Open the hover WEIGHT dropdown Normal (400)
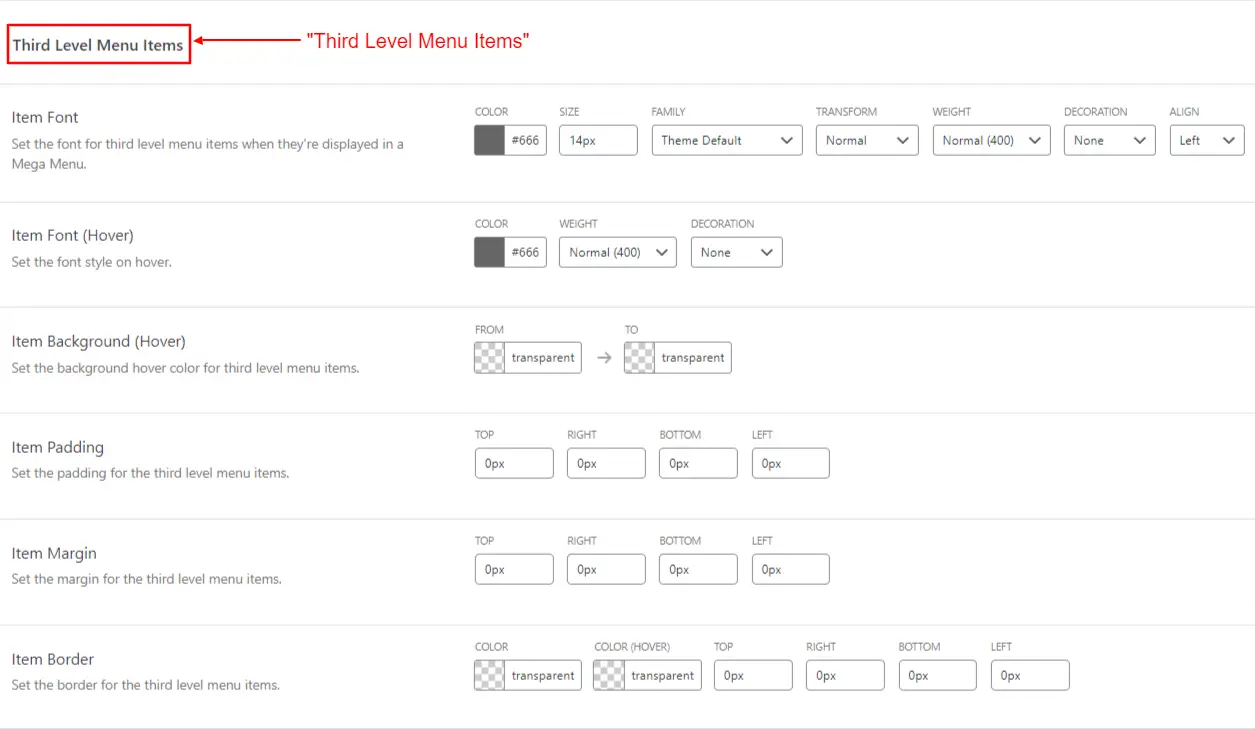Viewport: 1255px width, 729px height. (617, 252)
